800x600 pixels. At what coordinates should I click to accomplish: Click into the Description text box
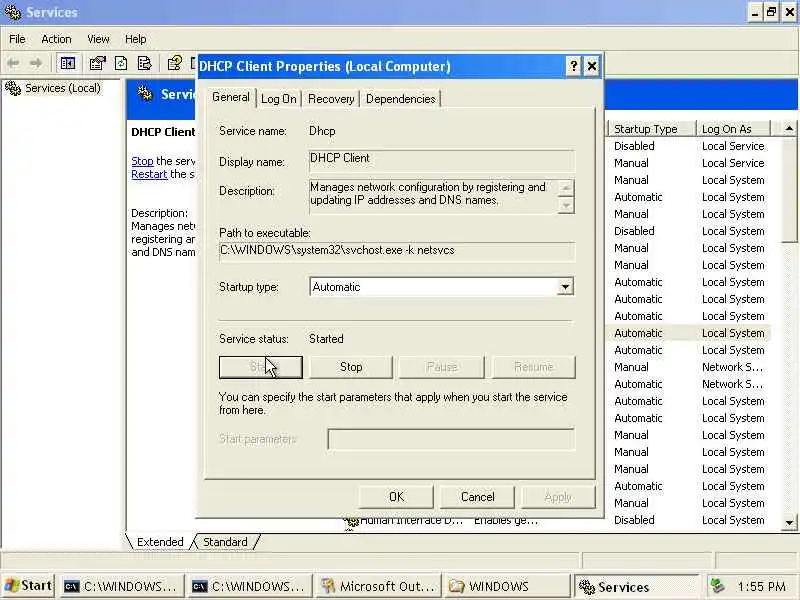tap(434, 196)
